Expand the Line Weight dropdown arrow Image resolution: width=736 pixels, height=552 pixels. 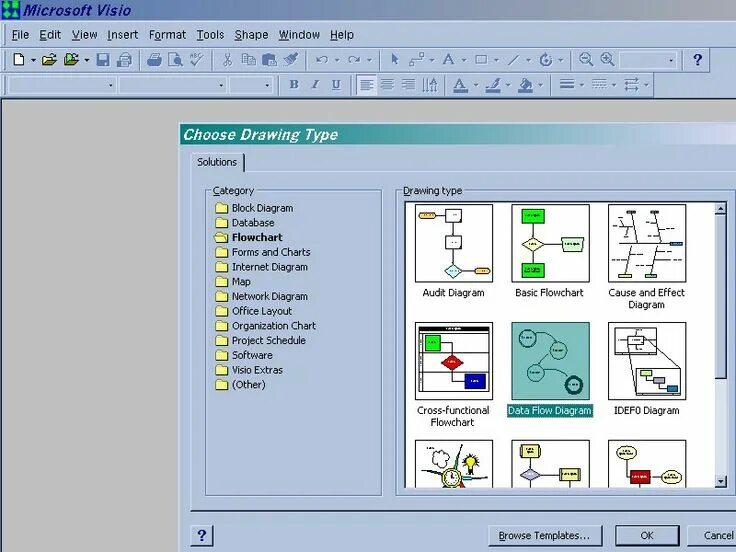pos(582,85)
